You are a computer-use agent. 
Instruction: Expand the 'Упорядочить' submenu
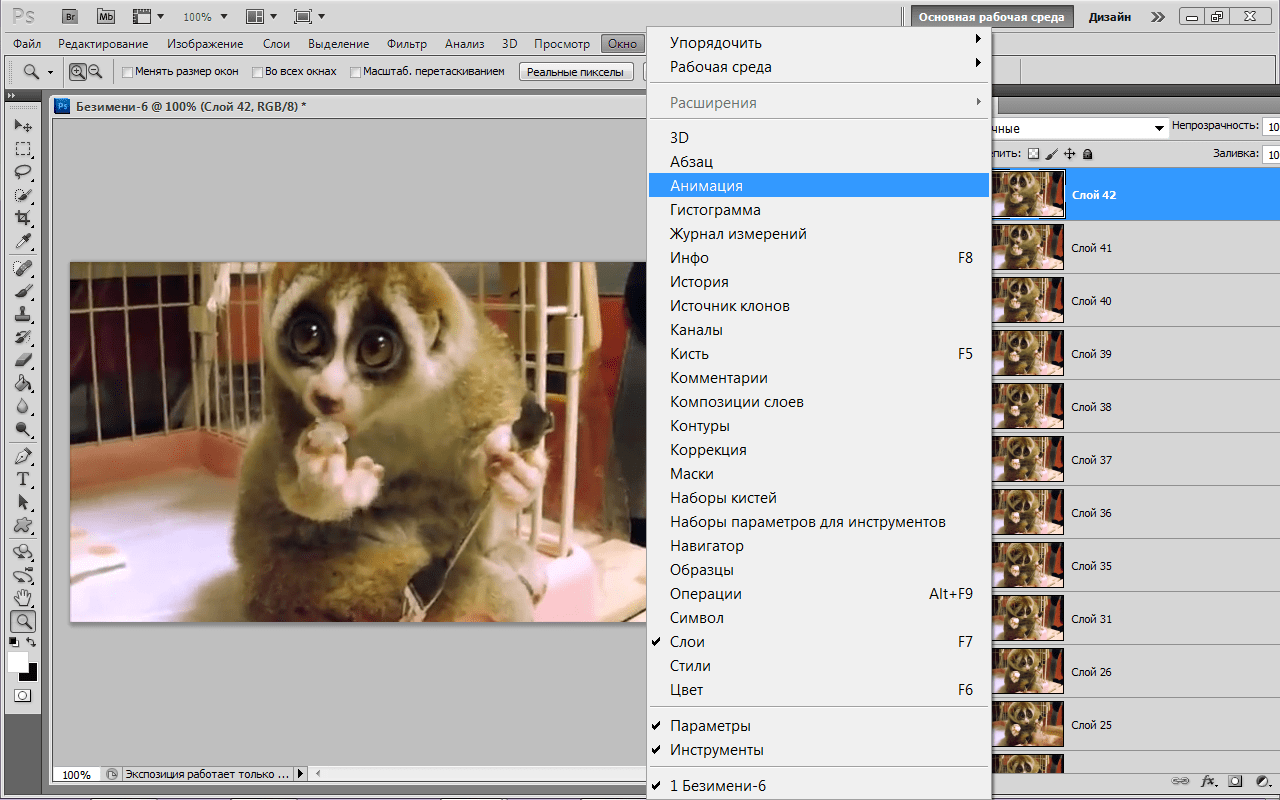coord(820,43)
